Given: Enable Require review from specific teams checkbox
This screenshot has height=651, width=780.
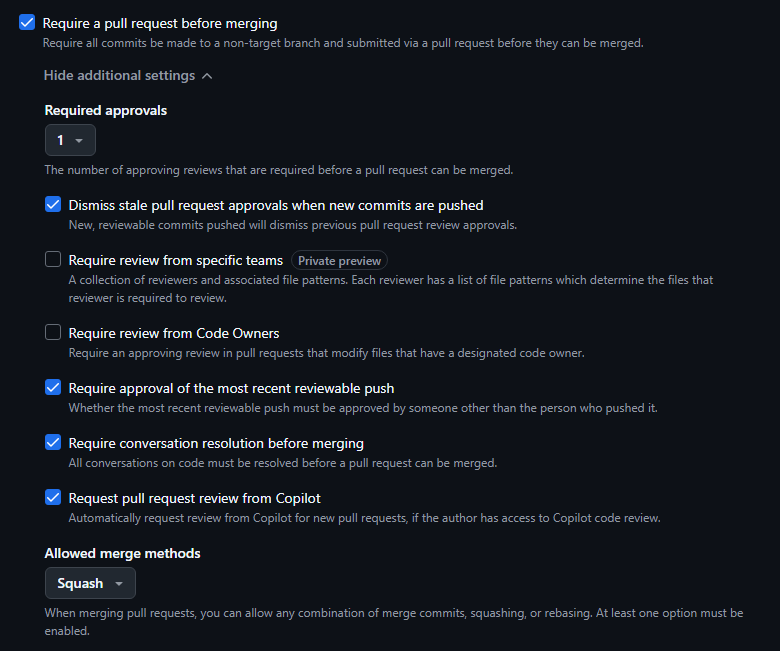Looking at the screenshot, I should [x=53, y=259].
